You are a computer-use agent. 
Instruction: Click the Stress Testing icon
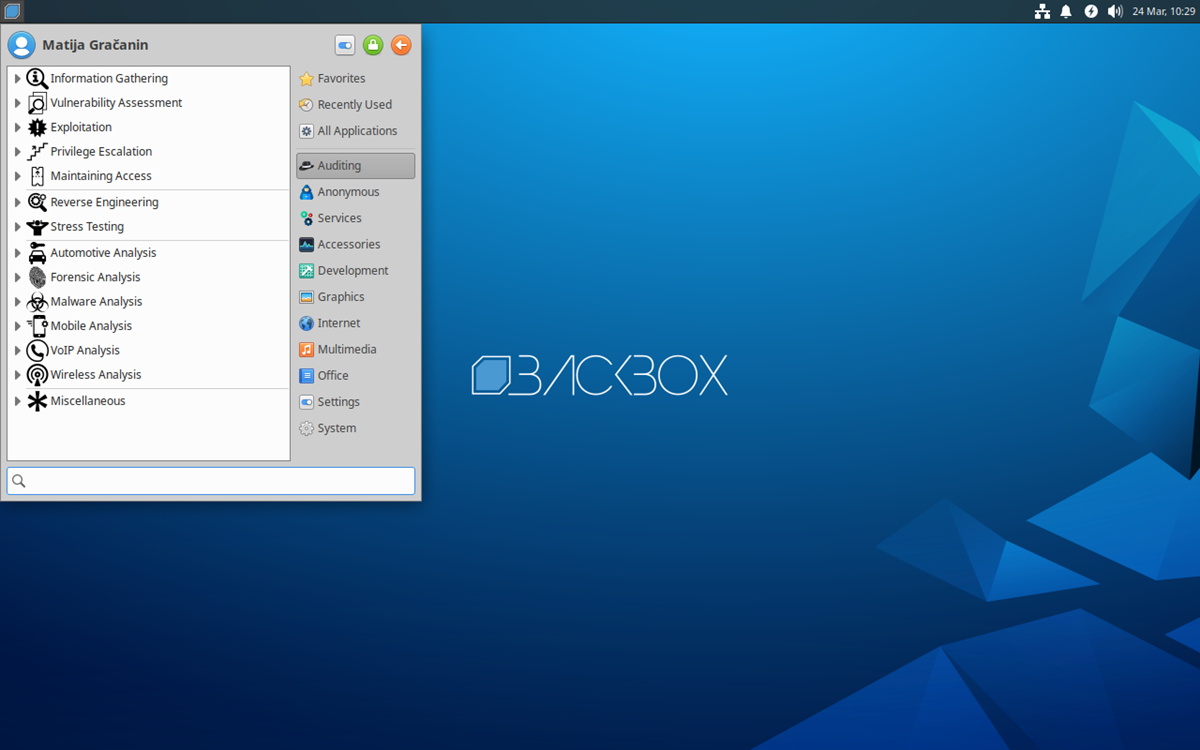coord(37,226)
